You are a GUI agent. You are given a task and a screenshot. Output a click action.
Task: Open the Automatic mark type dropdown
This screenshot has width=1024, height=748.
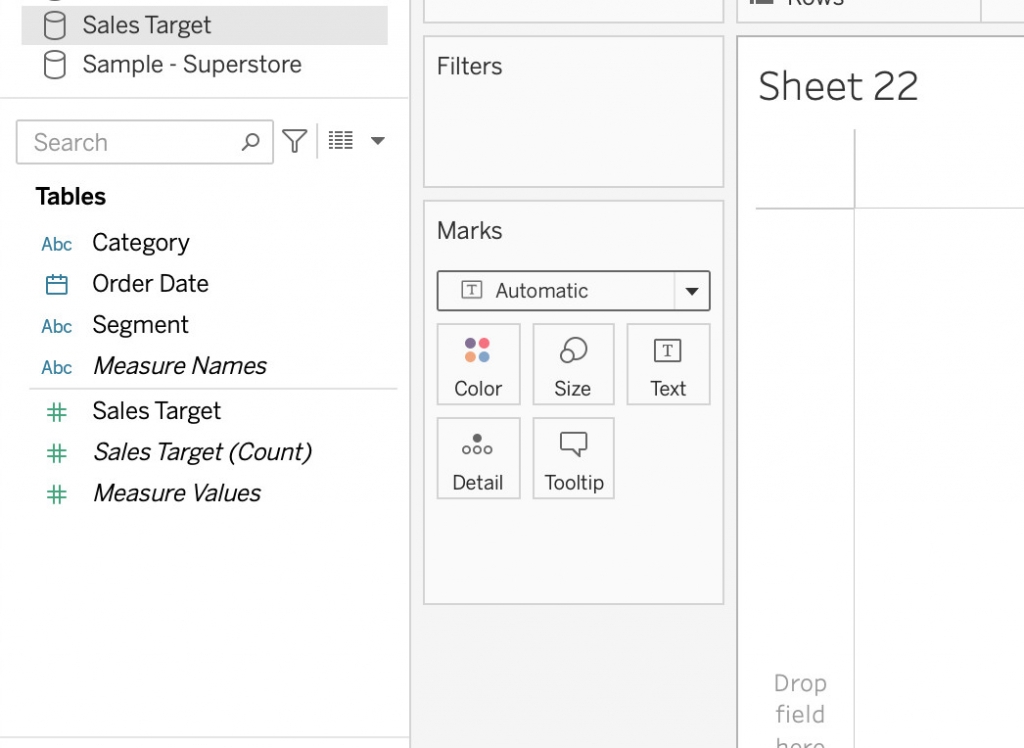pos(691,291)
